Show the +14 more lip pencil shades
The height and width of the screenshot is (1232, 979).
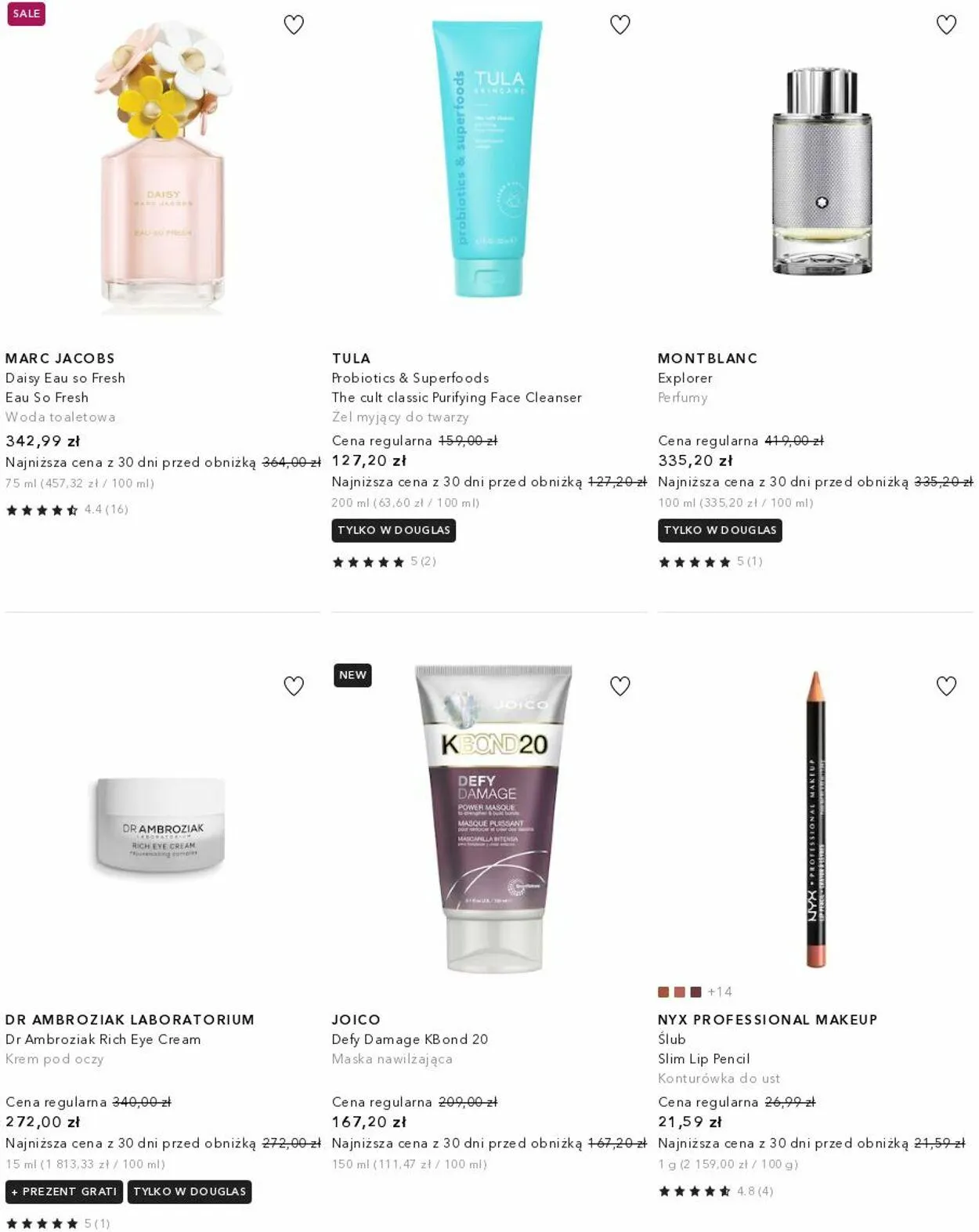[720, 992]
